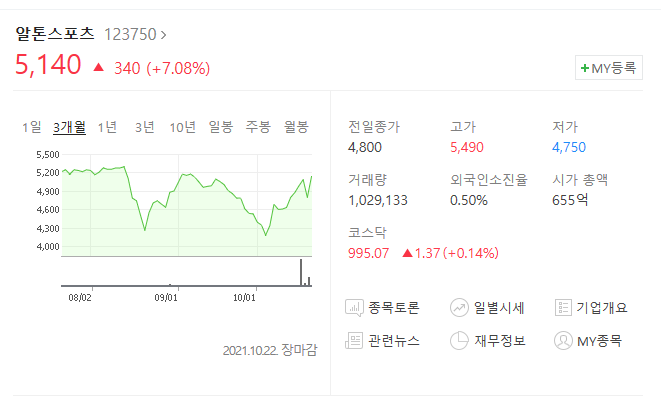Image resolution: width=661 pixels, height=398 pixels.
Task: Expand stock details via chevron after 123750
Action: tap(164, 35)
